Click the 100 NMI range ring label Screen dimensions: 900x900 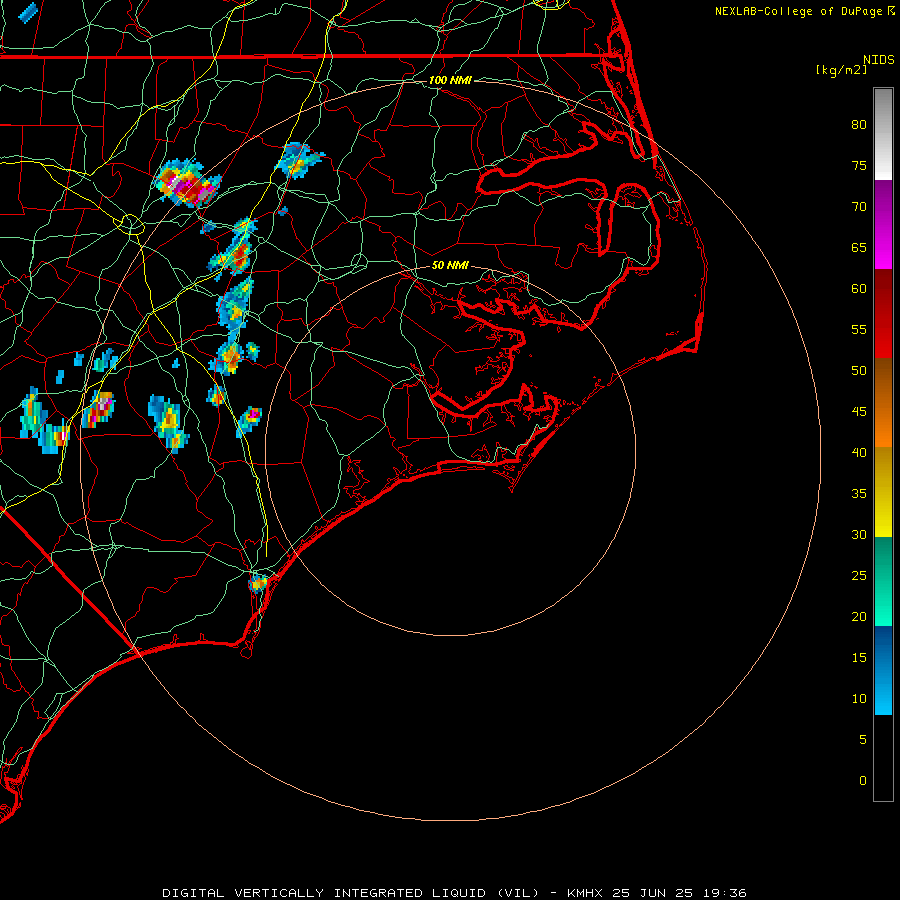[x=450, y=80]
